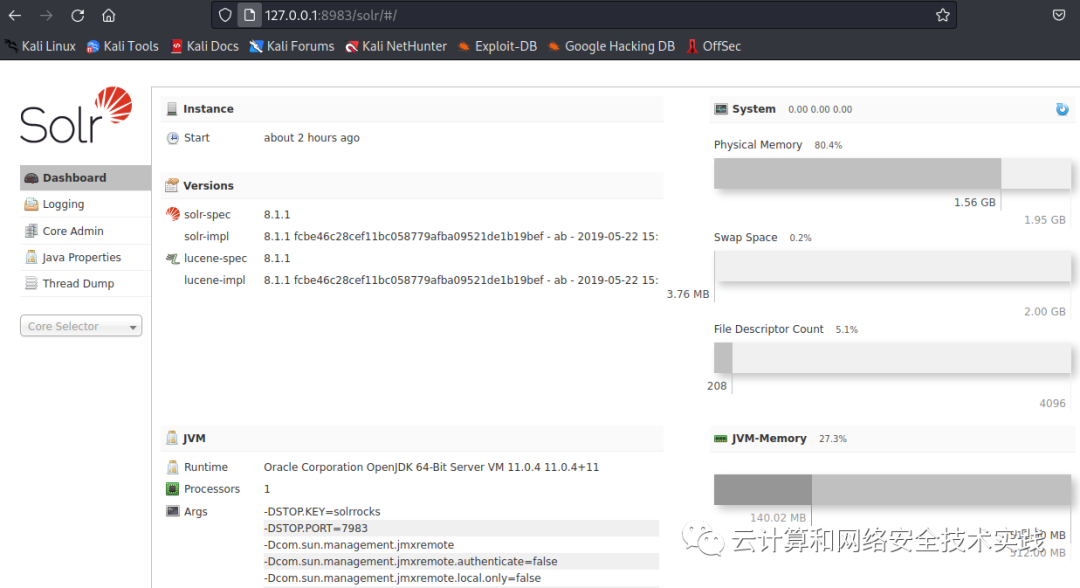
Task: Click the Instance server icon
Action: click(172, 109)
